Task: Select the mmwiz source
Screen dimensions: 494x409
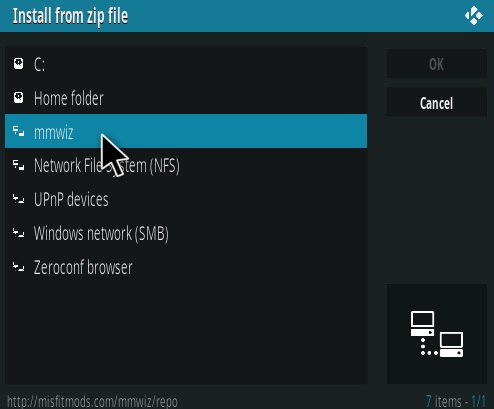Action: 186,131
